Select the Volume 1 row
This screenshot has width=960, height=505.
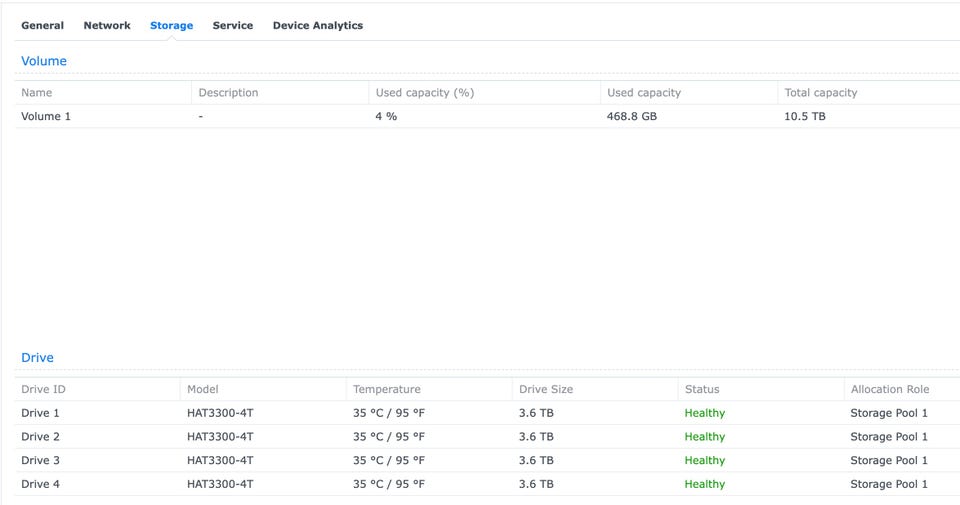46,116
